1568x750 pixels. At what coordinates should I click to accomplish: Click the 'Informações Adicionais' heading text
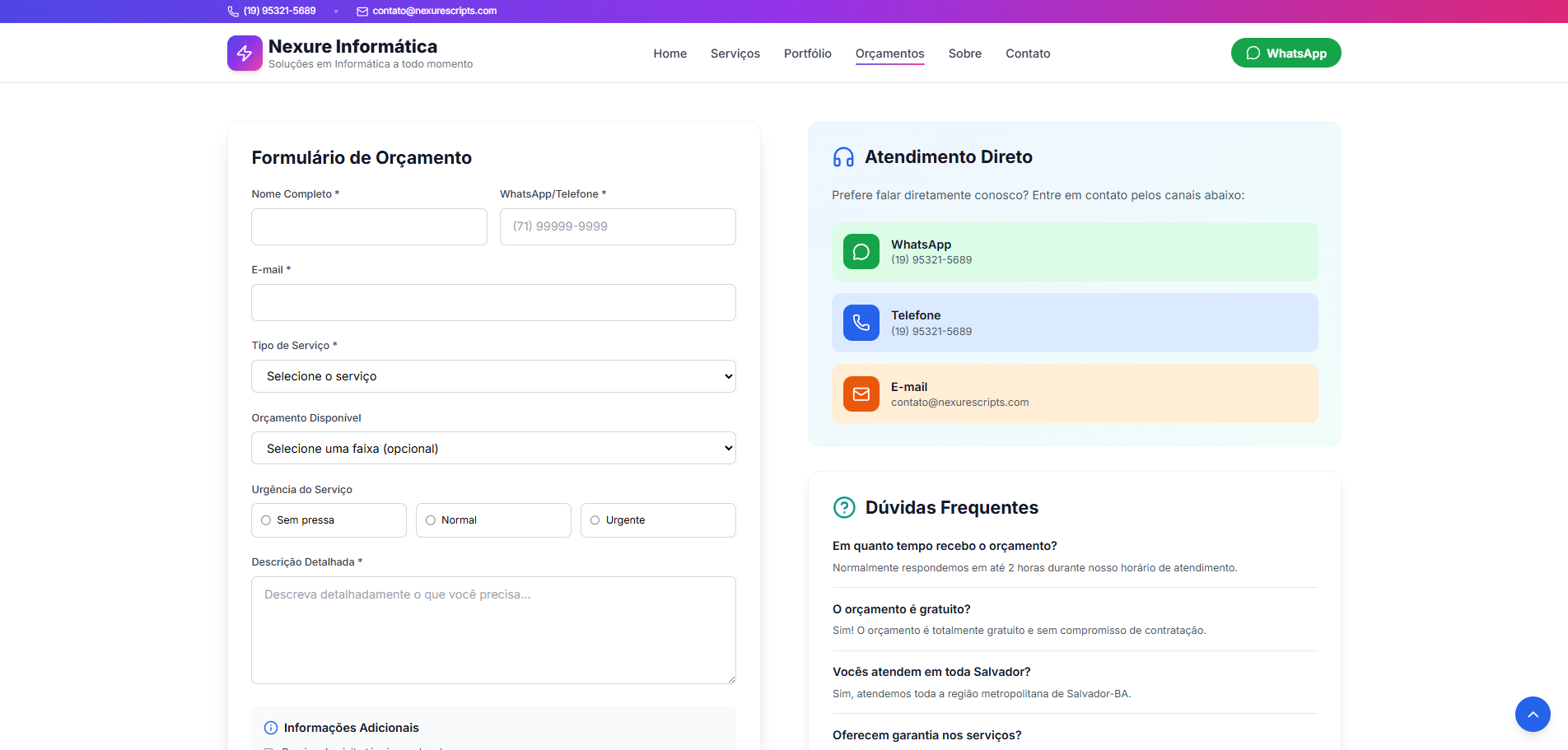point(352,728)
